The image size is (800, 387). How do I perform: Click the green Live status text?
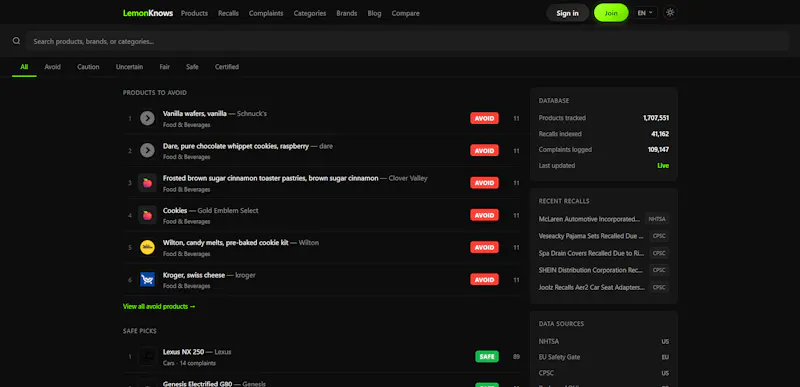[663, 166]
